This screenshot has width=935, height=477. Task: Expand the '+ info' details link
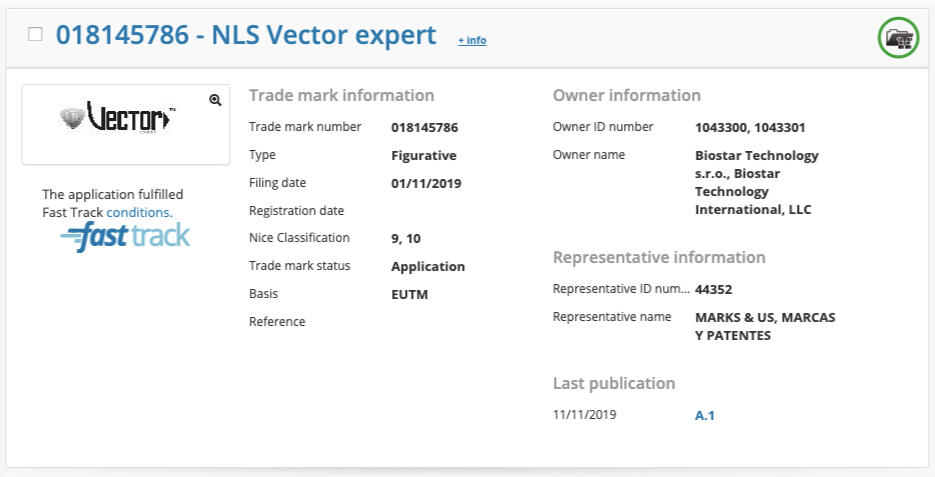pos(472,40)
